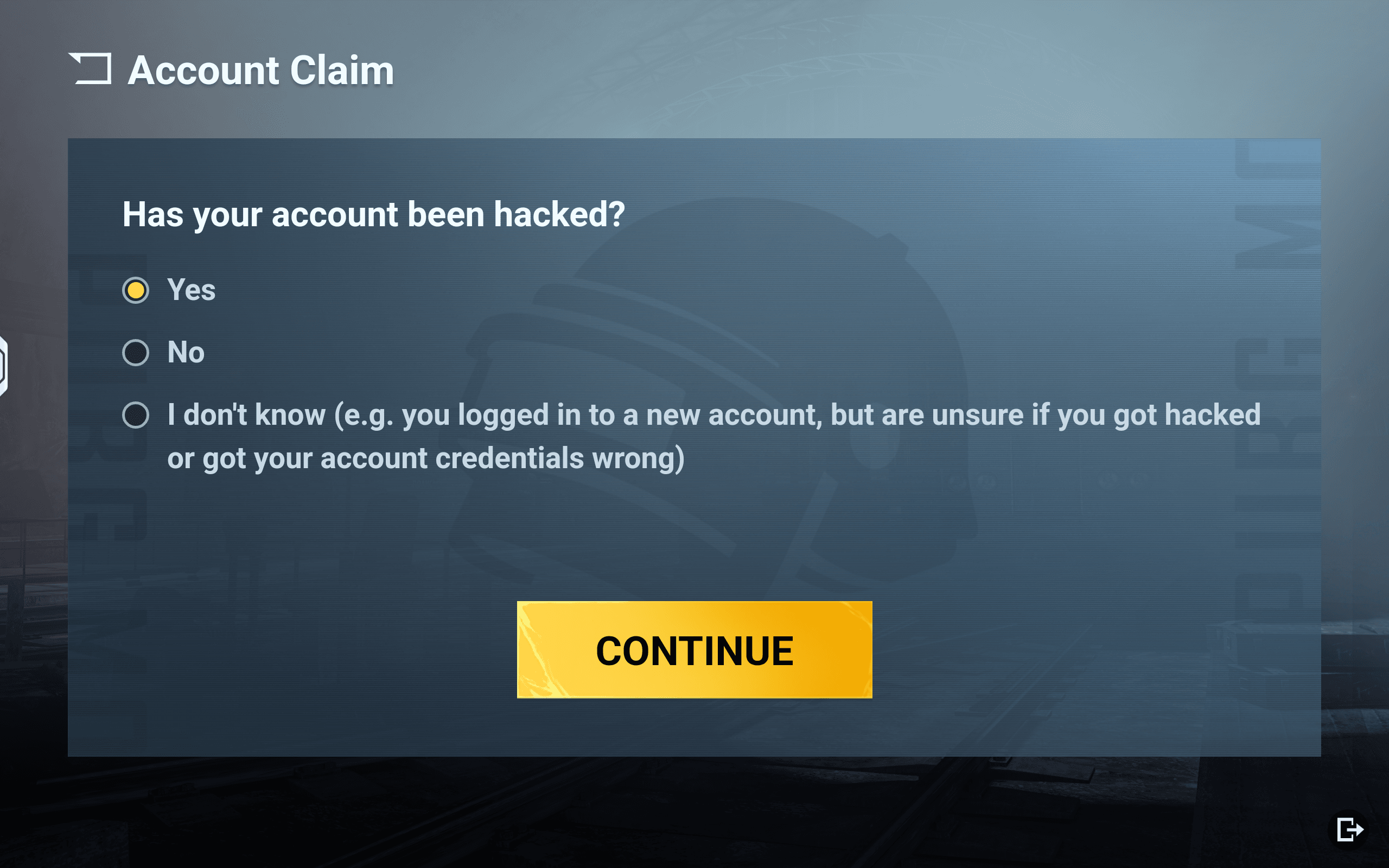This screenshot has height=868, width=1389.
Task: Click the flag icon beside Account Claim
Action: click(x=90, y=68)
